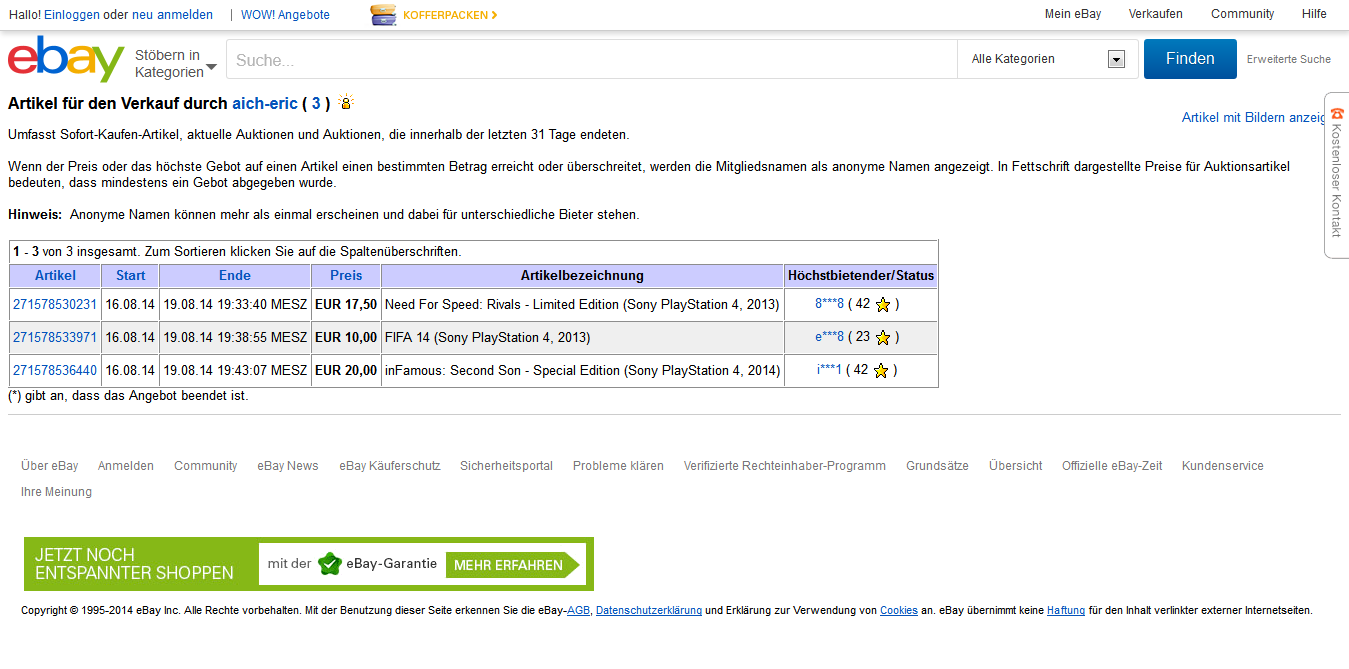Open item number 271578536440
This screenshot has height=669, width=1349.
[55, 371]
